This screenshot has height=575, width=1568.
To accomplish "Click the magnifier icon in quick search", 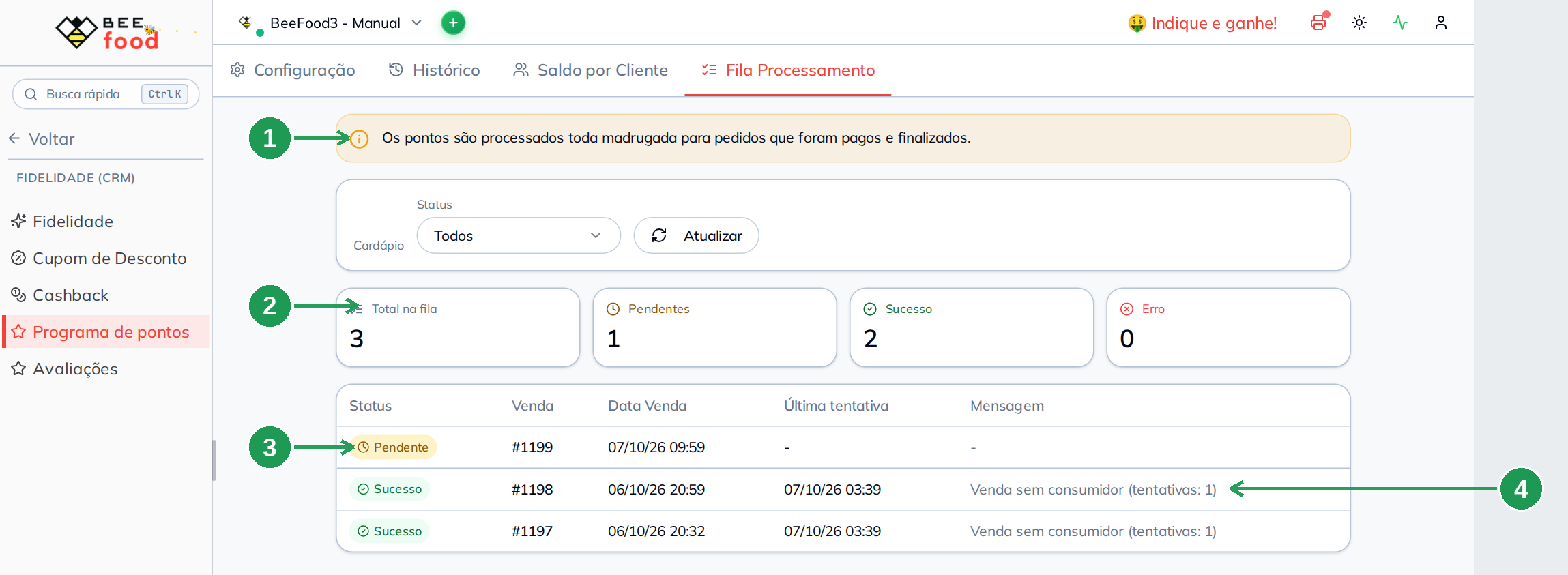I will 31,94.
